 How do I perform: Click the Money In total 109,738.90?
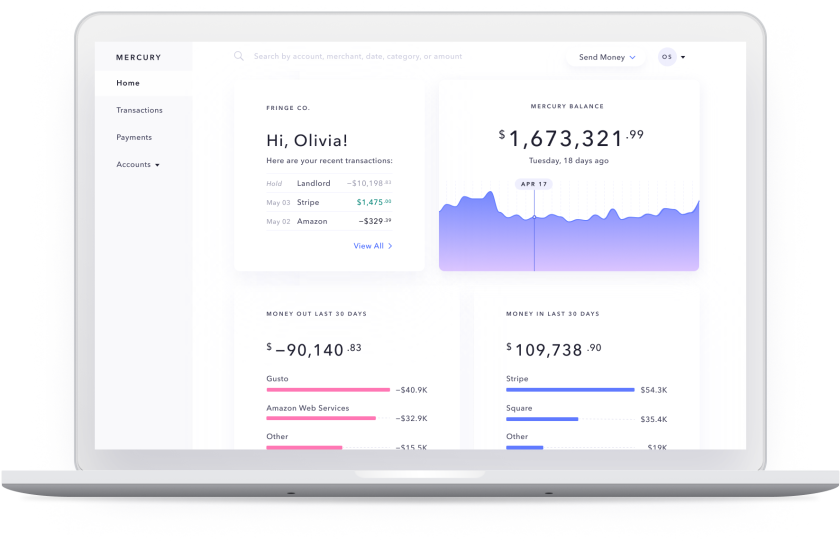(x=554, y=349)
